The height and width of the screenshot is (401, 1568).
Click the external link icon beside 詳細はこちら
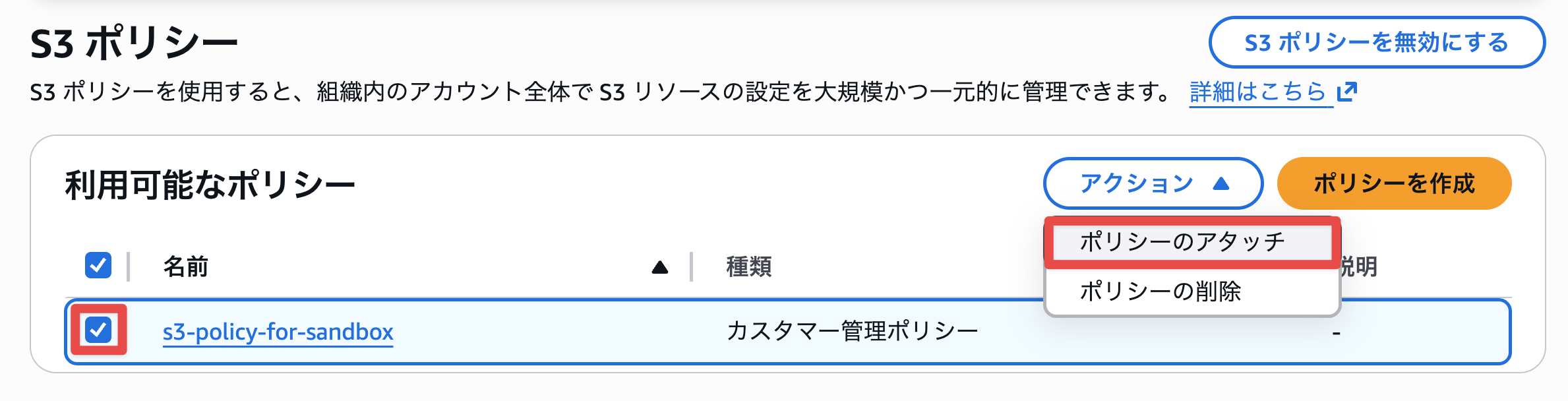click(x=1346, y=92)
